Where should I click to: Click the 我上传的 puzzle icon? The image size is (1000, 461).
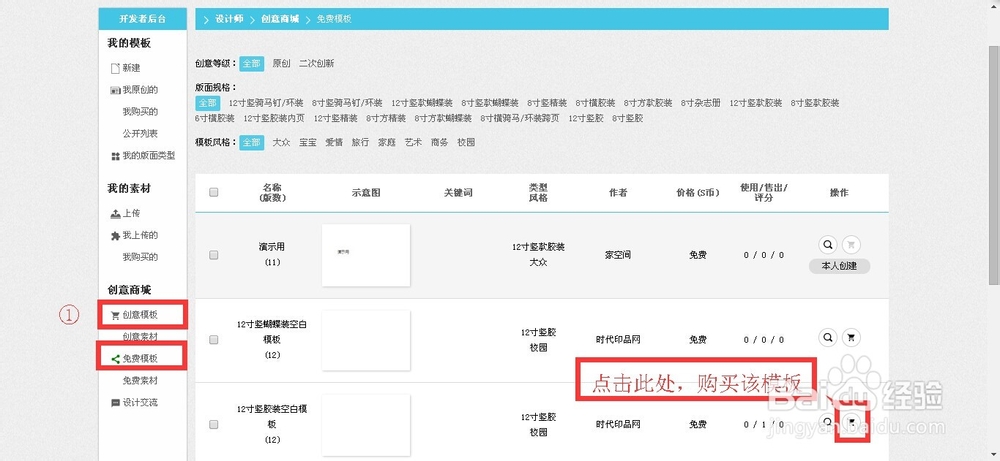115,236
